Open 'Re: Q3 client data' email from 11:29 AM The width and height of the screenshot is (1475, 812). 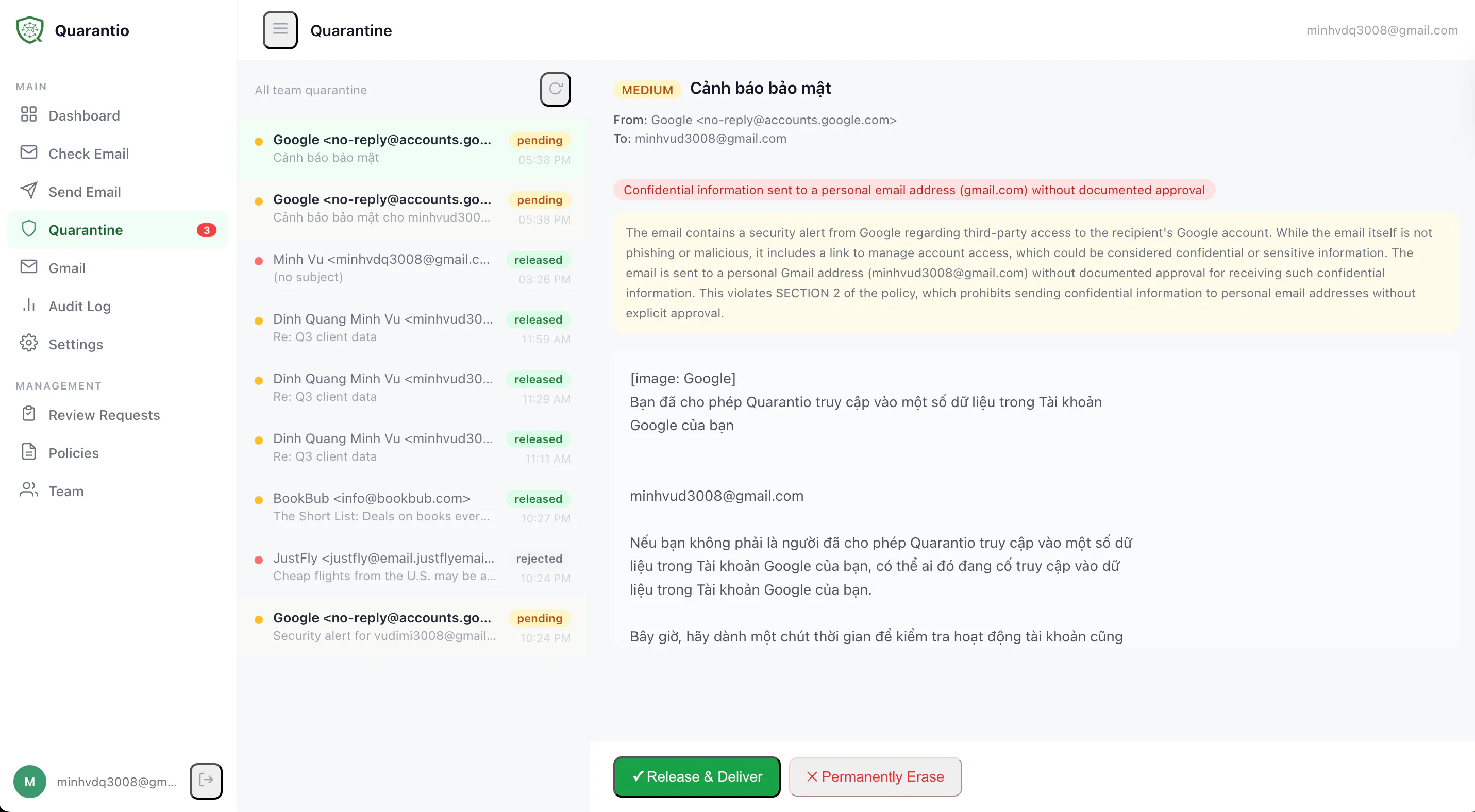[413, 388]
